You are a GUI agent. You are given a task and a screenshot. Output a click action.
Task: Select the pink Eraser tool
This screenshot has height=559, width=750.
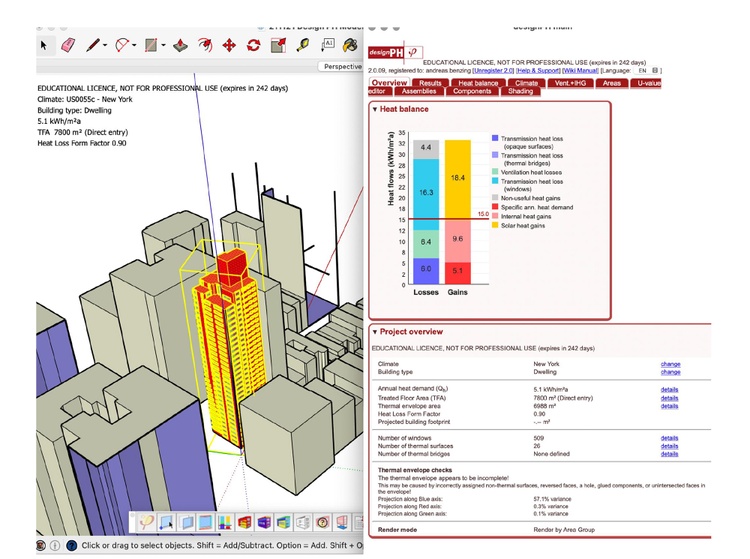(x=68, y=45)
